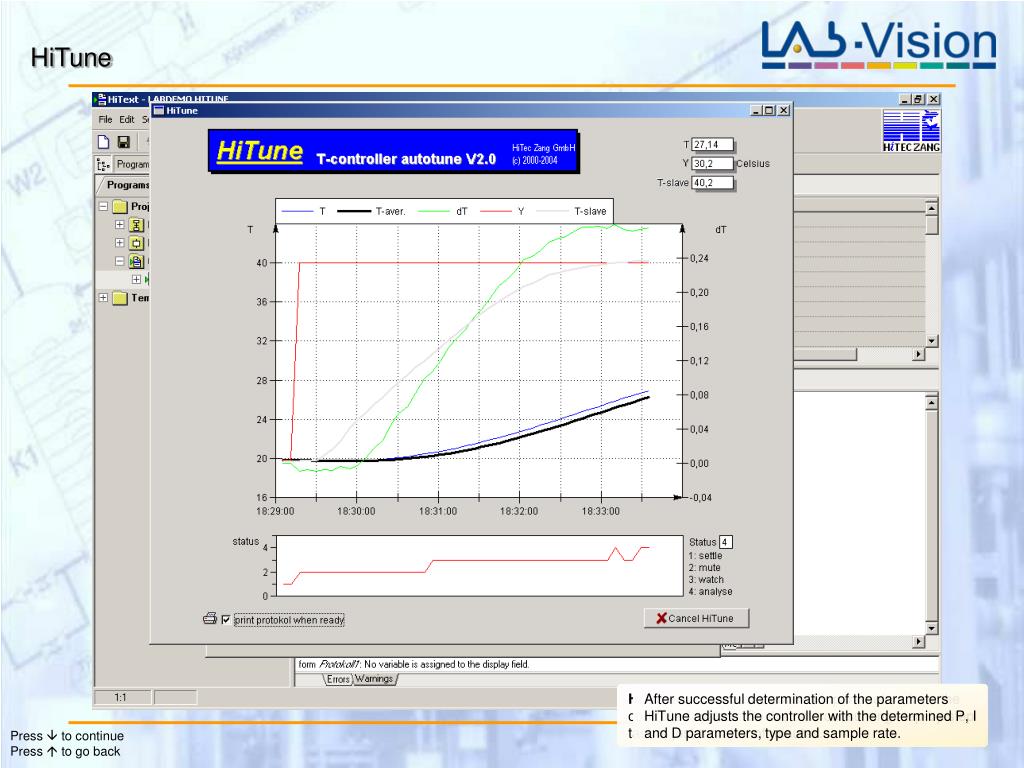This screenshot has width=1024, height=768.
Task: Click the tree structure view icon
Action: pos(103,164)
